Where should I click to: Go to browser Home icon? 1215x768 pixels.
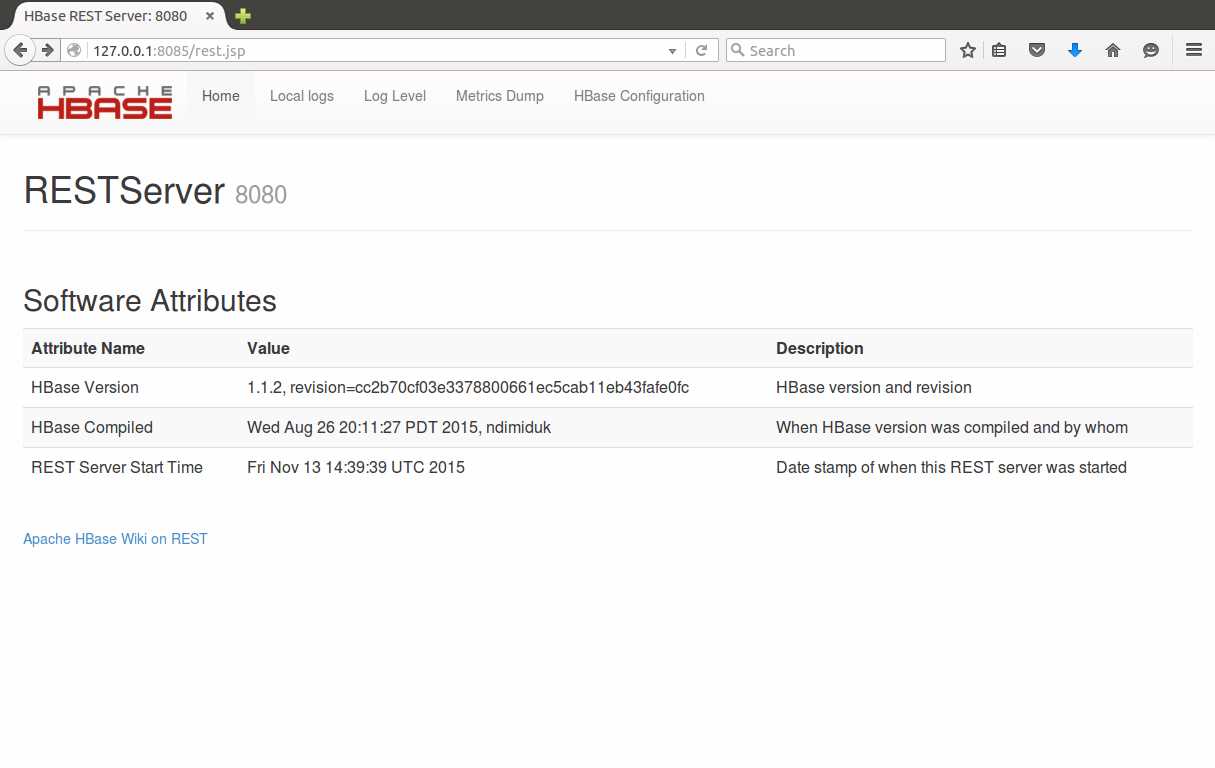point(1113,50)
